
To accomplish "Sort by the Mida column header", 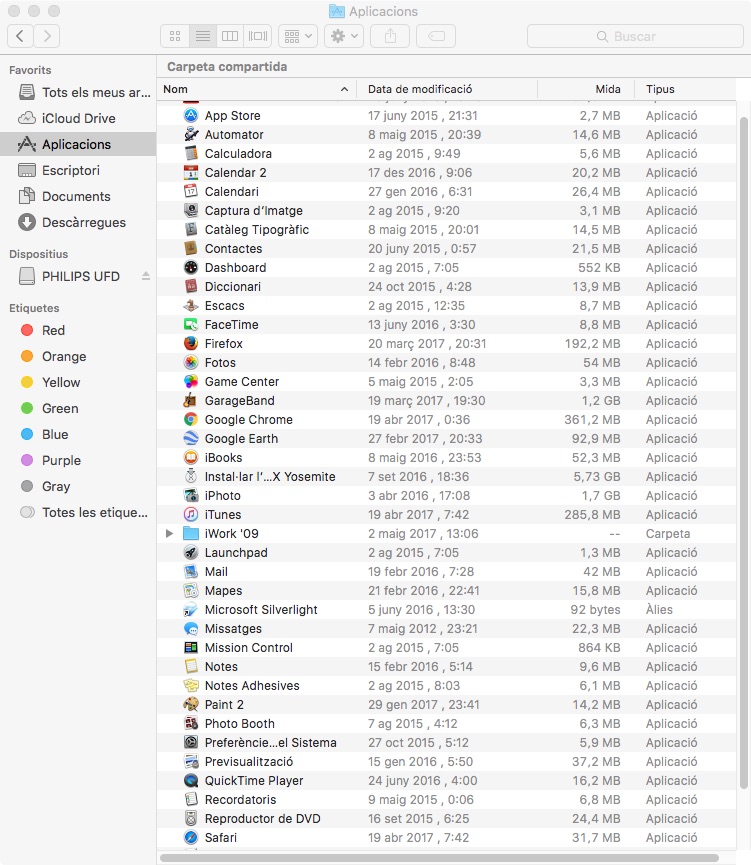I will (585, 89).
